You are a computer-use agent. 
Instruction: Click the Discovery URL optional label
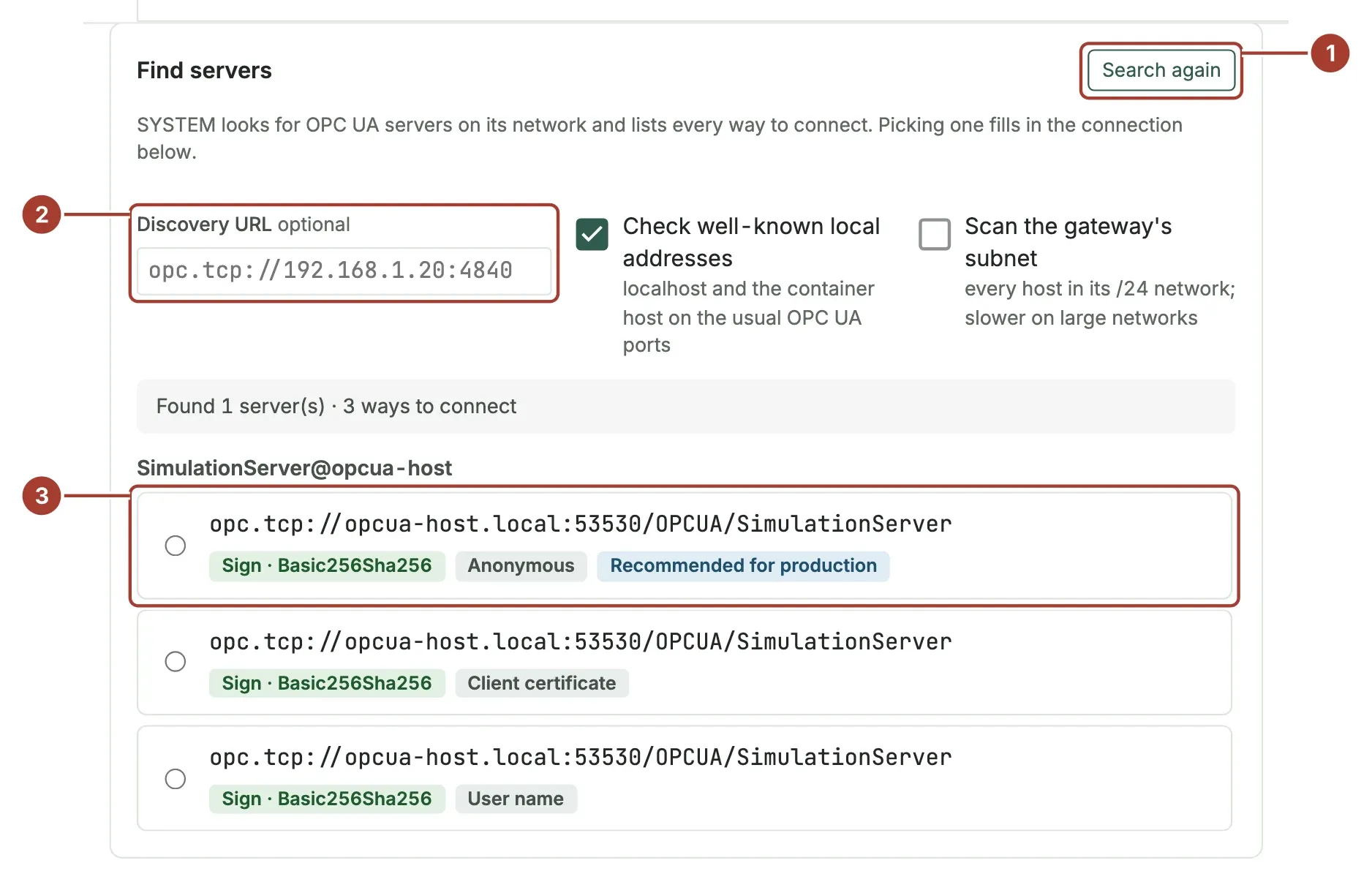(x=244, y=225)
